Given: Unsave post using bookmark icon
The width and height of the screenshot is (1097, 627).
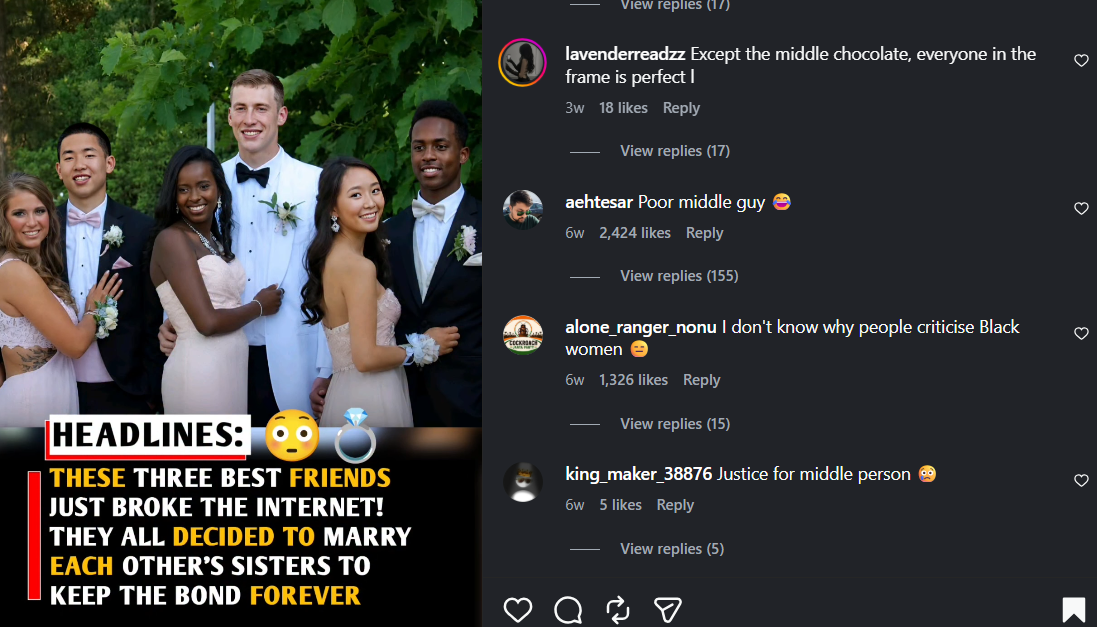Looking at the screenshot, I should pyautogui.click(x=1073, y=610).
